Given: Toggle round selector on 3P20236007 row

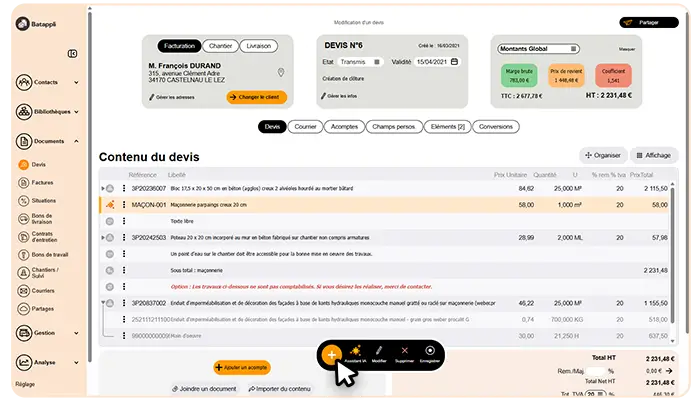Looking at the screenshot, I should click(110, 188).
